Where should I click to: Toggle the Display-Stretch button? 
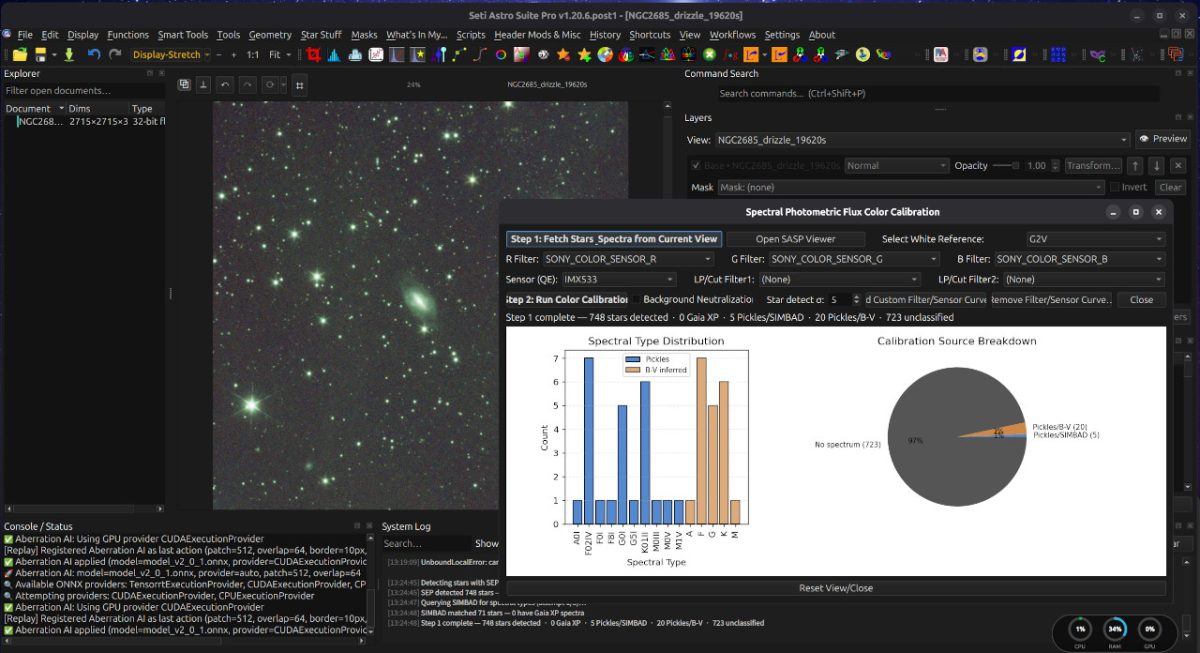[167, 55]
